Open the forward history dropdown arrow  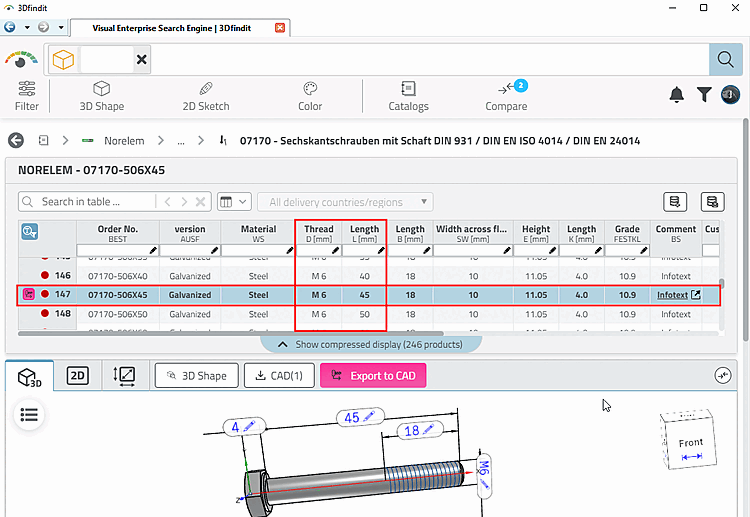(61, 28)
